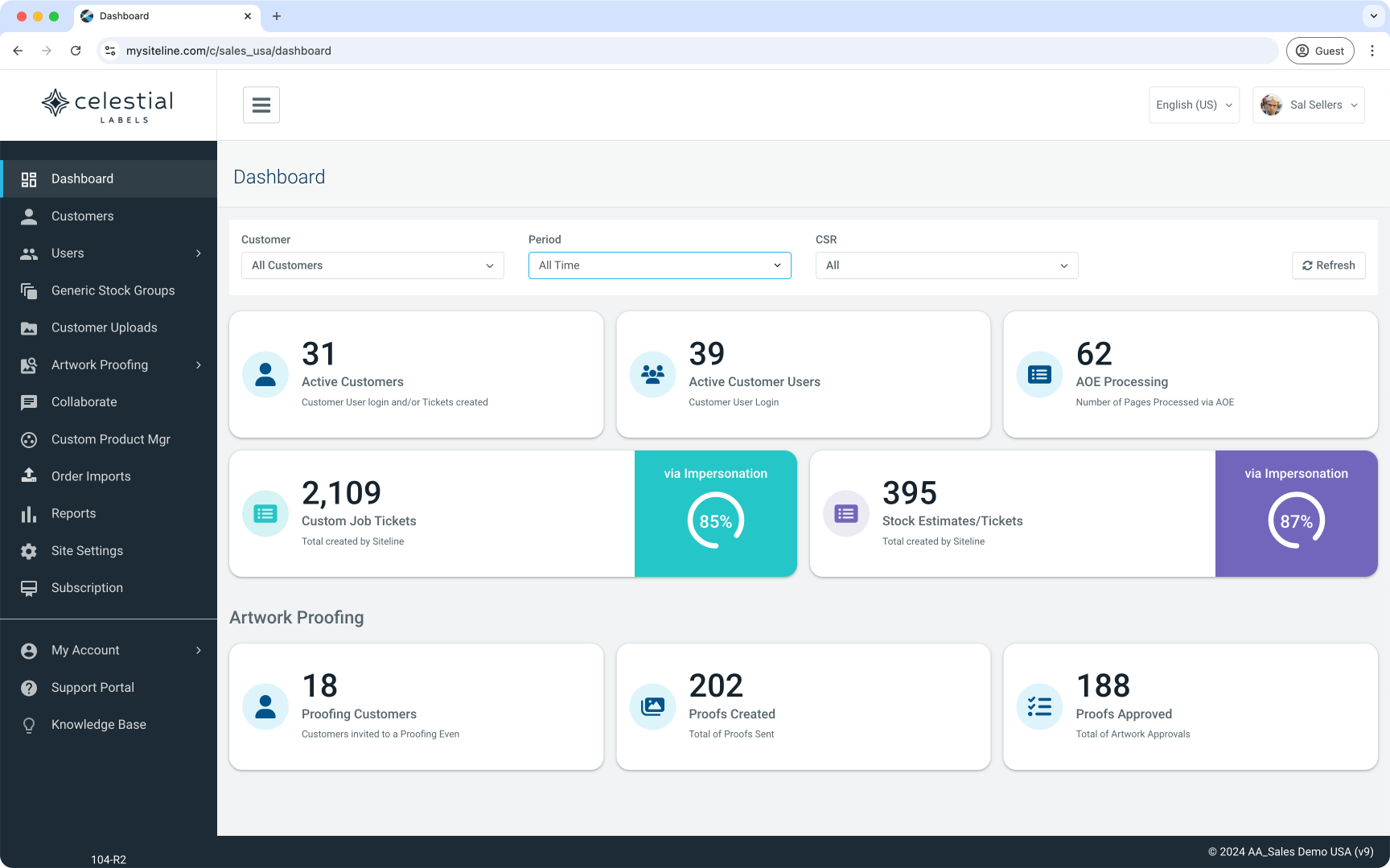The height and width of the screenshot is (868, 1390).
Task: Reload the page with browser refresh icon
Action: [x=76, y=51]
